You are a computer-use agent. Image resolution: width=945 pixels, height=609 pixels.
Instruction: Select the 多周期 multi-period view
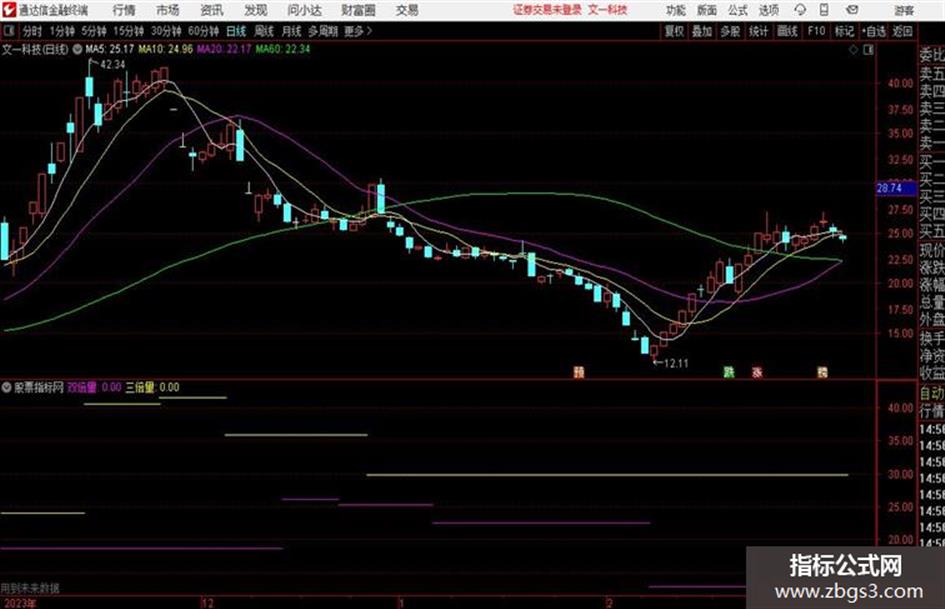(x=323, y=31)
